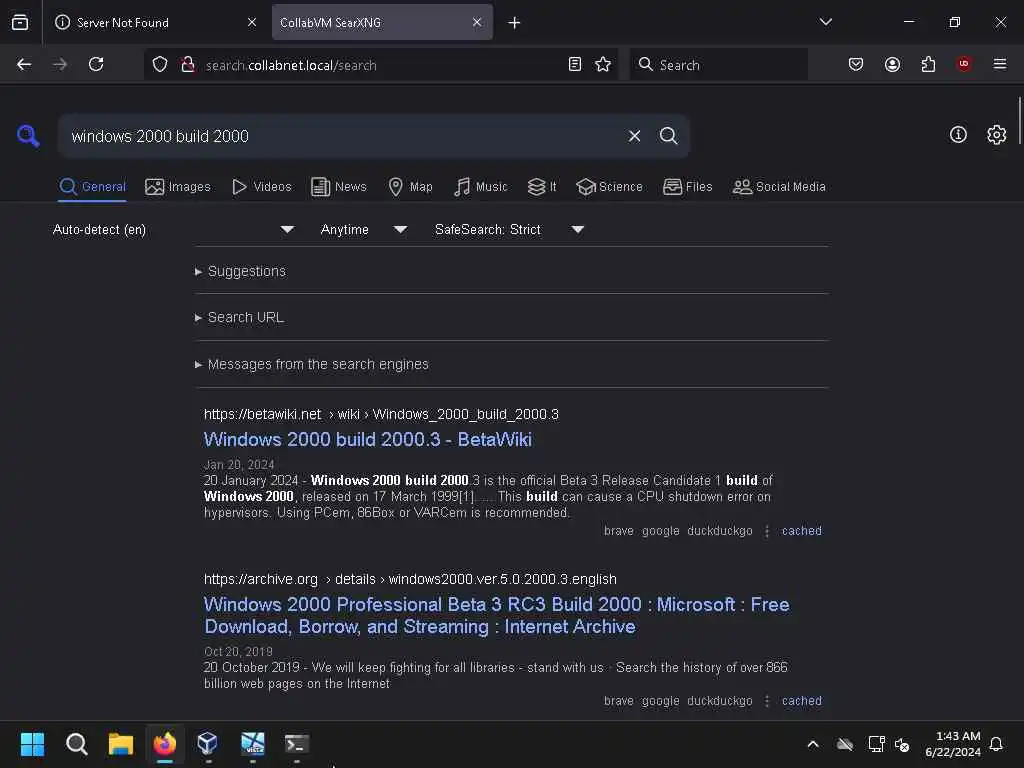Screen dimensions: 1024x768
Task: Close the Server Not Found tab
Action: tap(252, 22)
